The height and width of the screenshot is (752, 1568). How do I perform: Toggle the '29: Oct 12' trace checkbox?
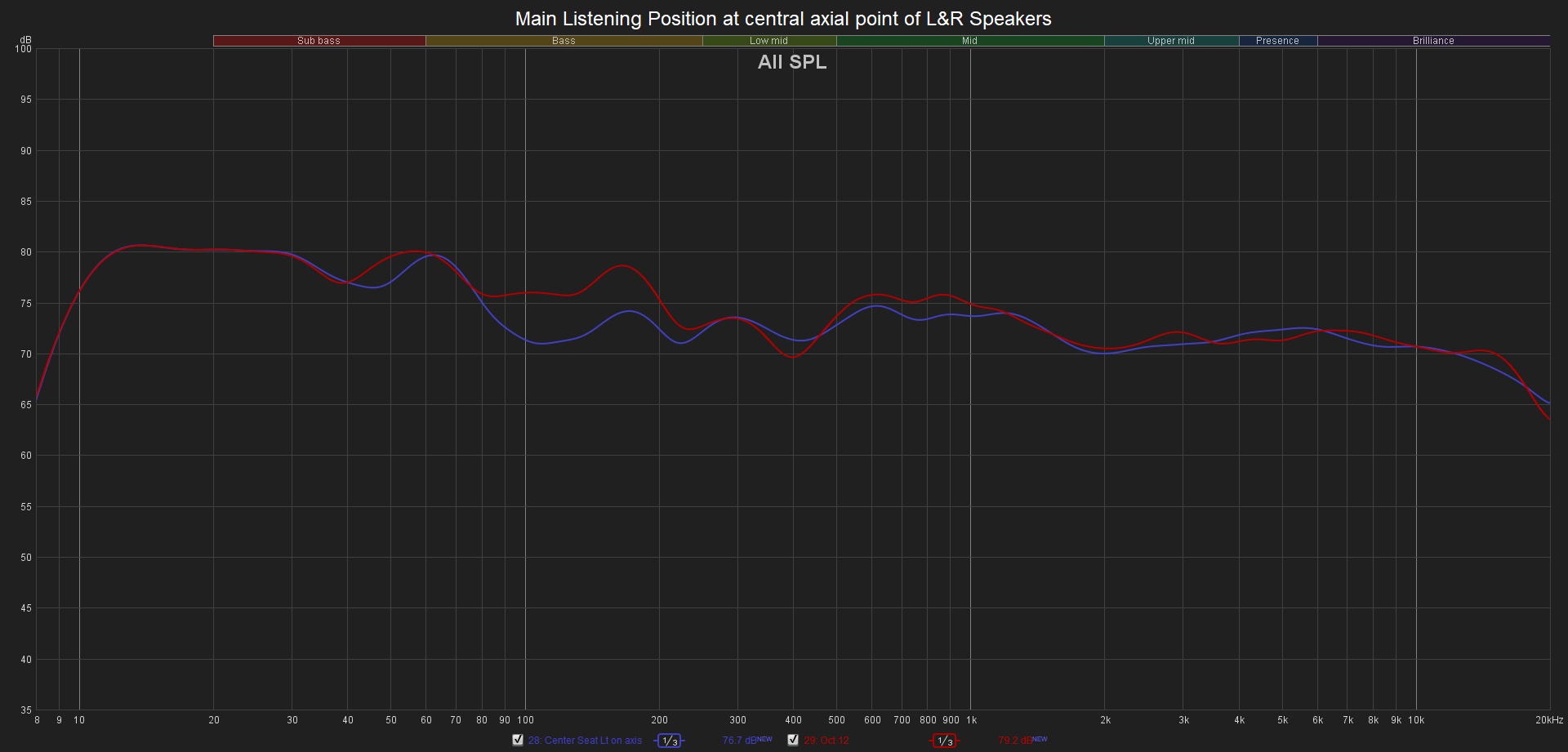[793, 740]
